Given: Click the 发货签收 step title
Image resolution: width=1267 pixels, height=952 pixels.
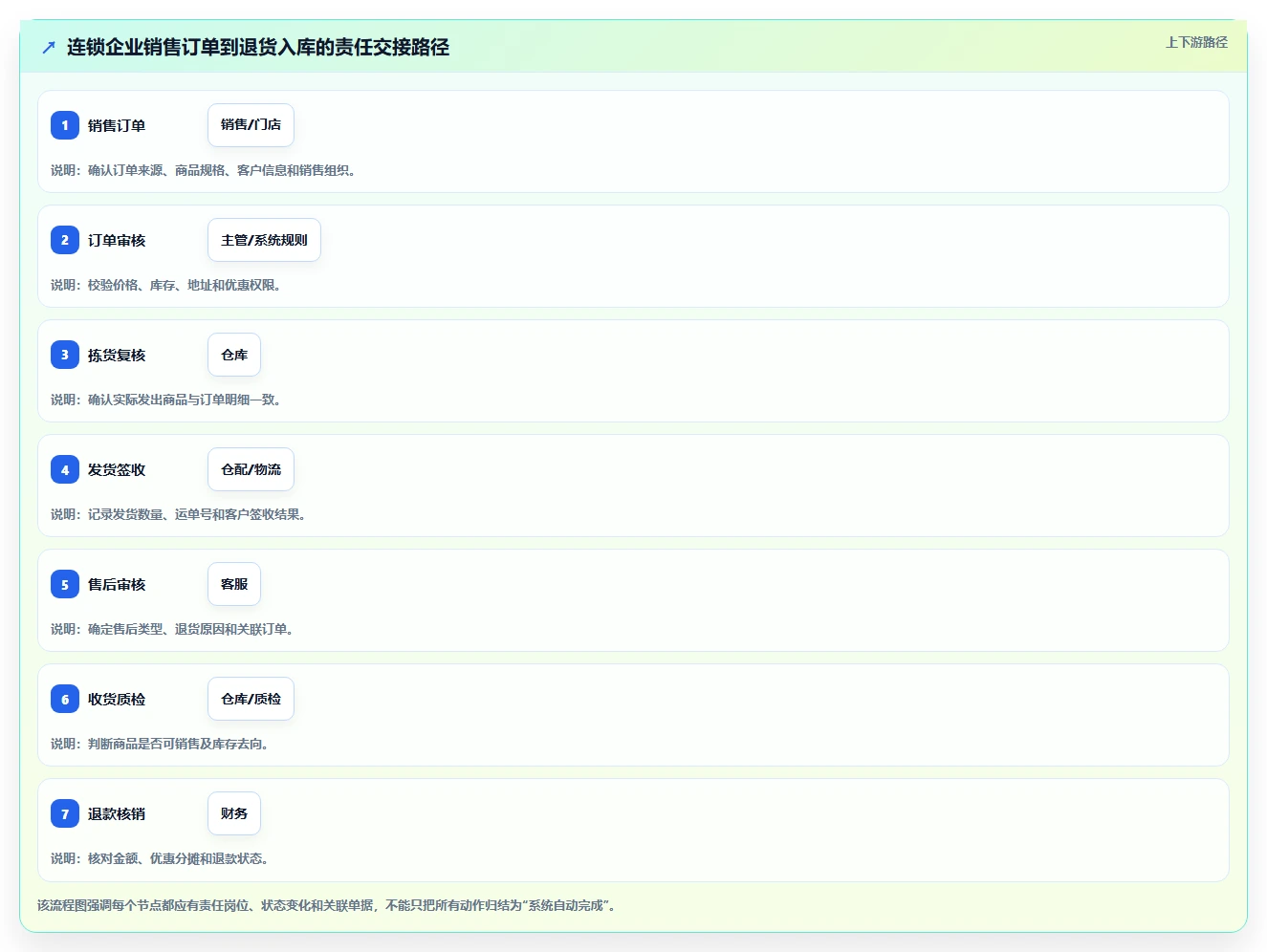Looking at the screenshot, I should coord(117,469).
